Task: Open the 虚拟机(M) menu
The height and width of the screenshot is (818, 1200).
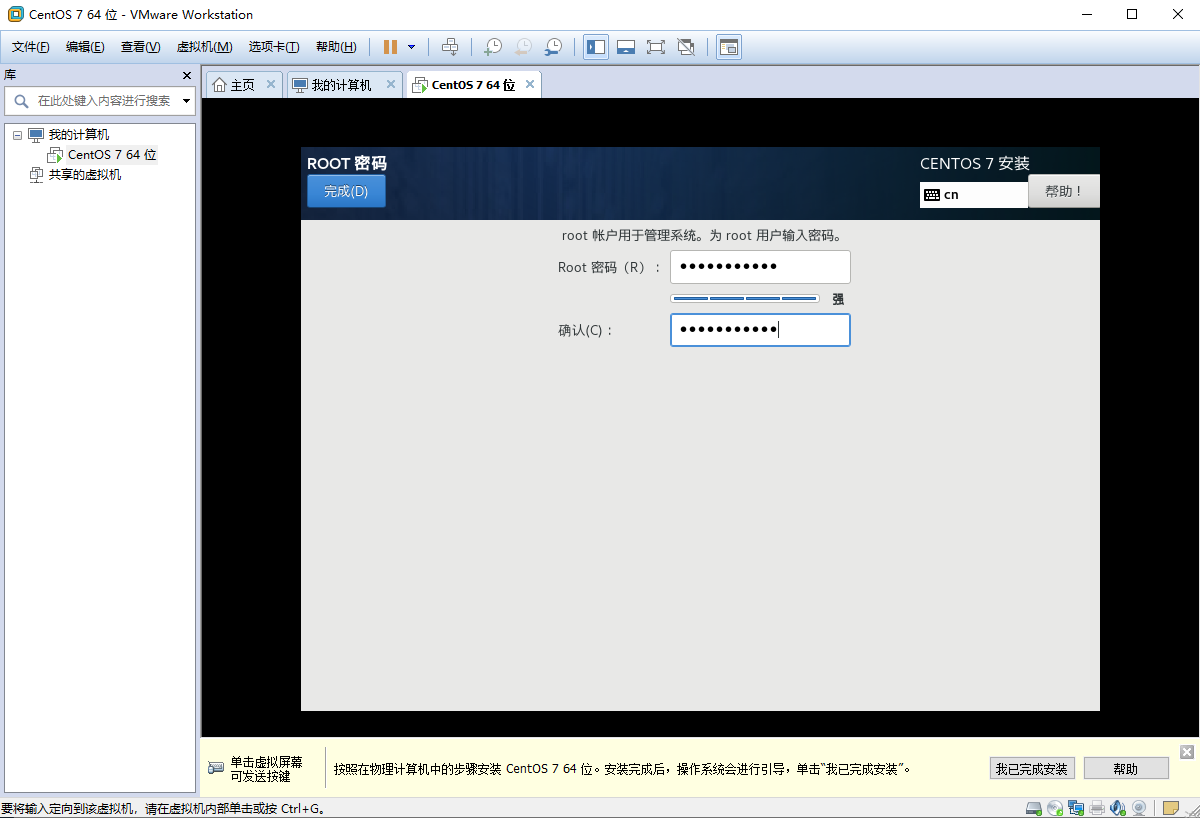Action: coord(204,47)
